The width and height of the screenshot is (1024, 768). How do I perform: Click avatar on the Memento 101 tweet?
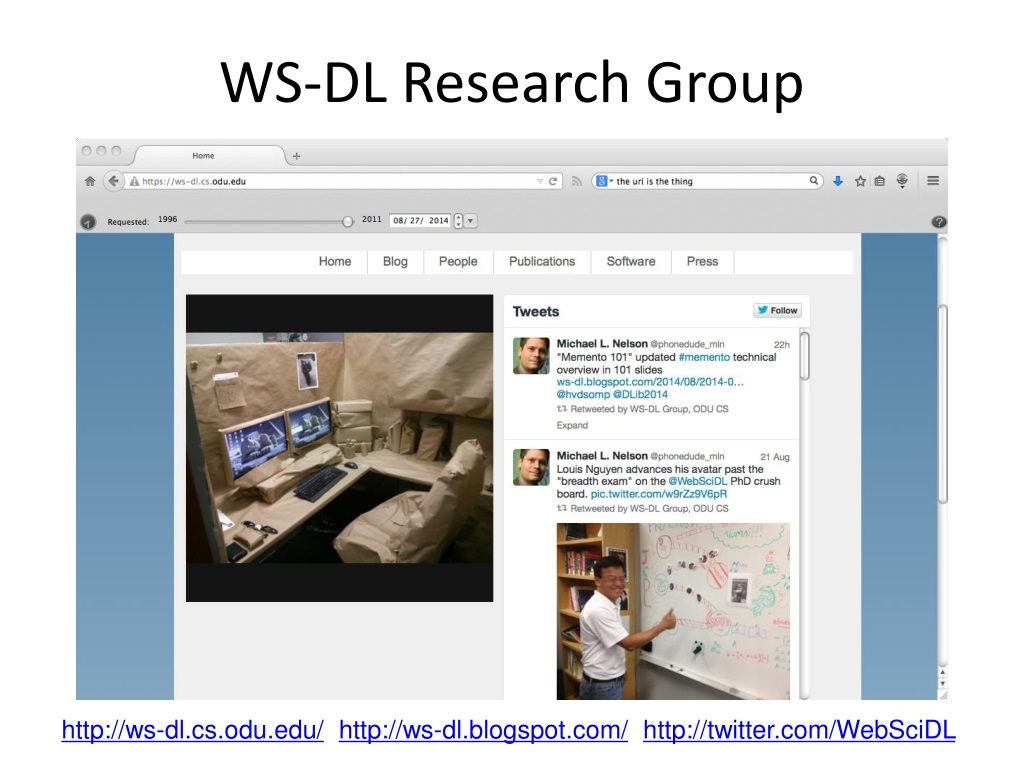(531, 356)
